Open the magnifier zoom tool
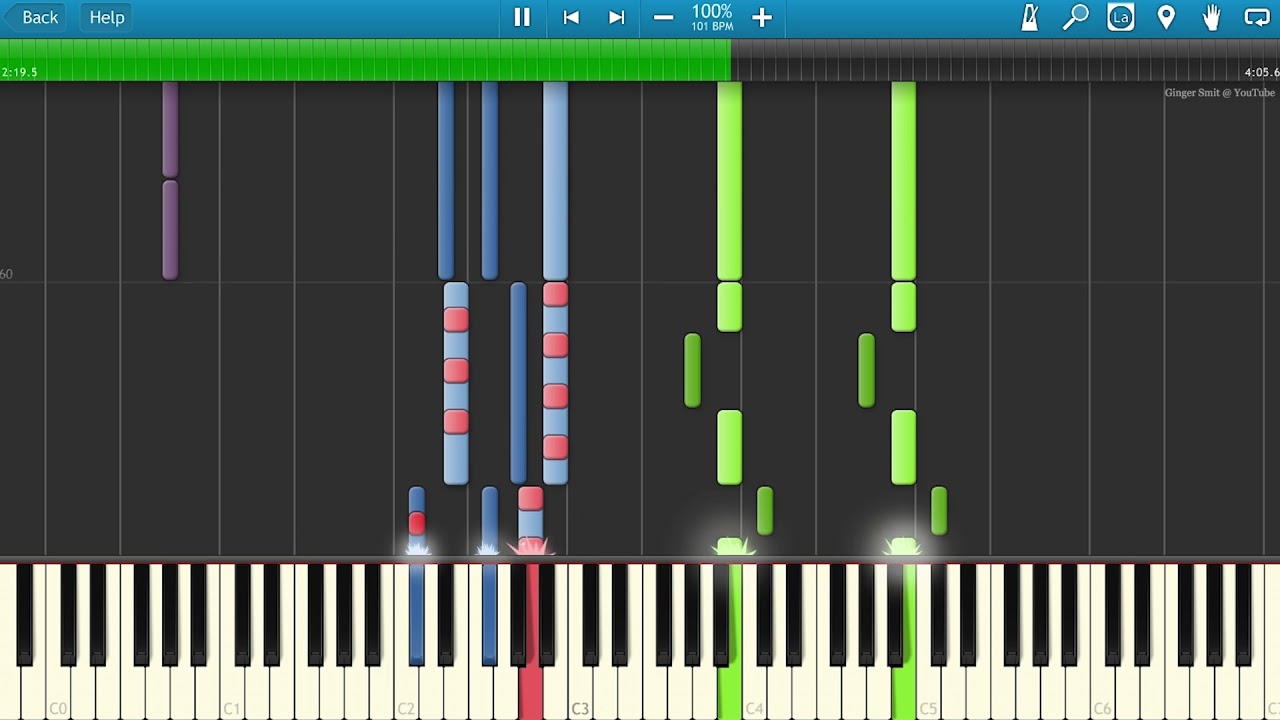Screen dimensions: 1280x720 [x=1075, y=17]
